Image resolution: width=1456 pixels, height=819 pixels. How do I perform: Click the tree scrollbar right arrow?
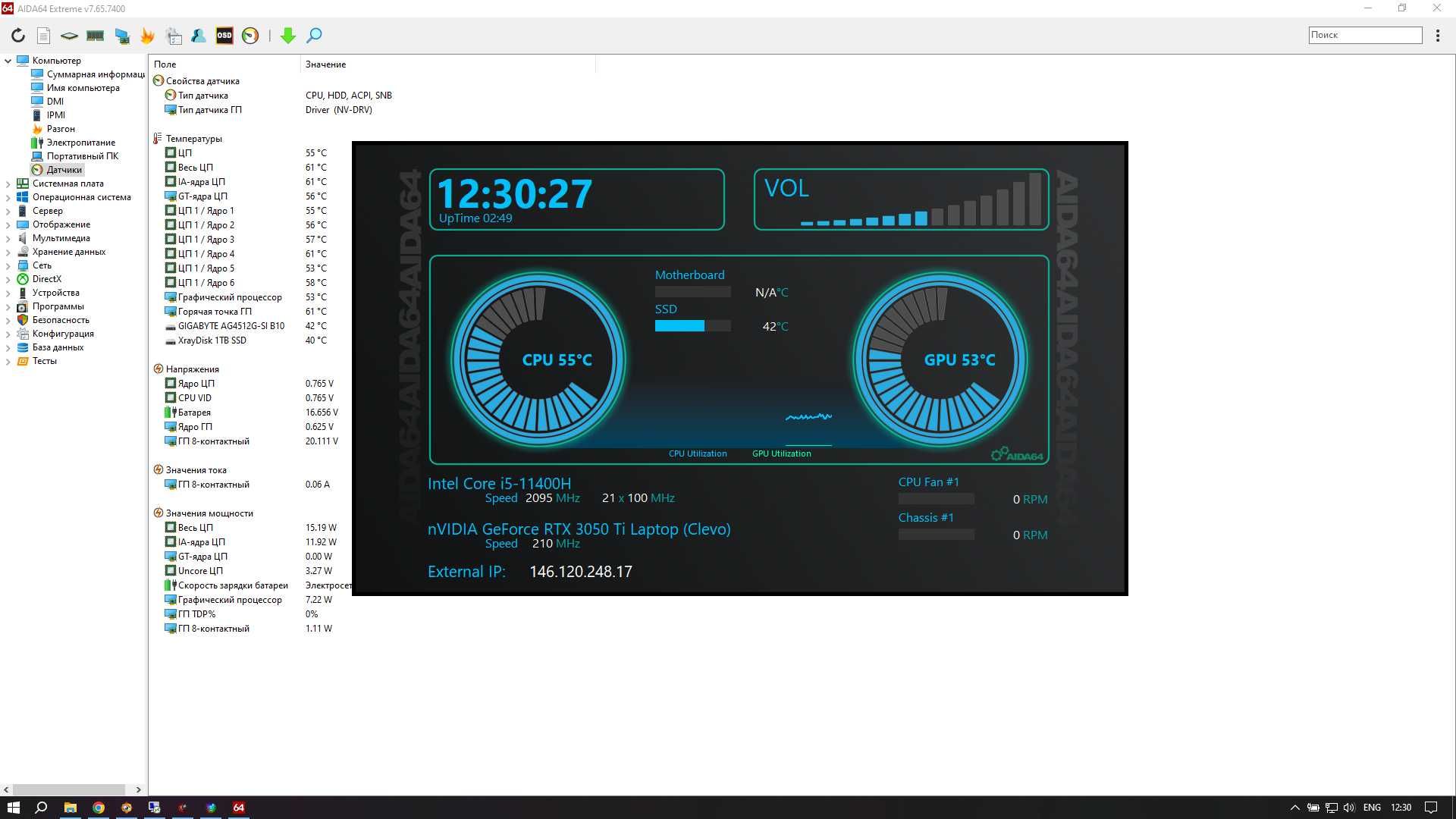click(x=138, y=789)
